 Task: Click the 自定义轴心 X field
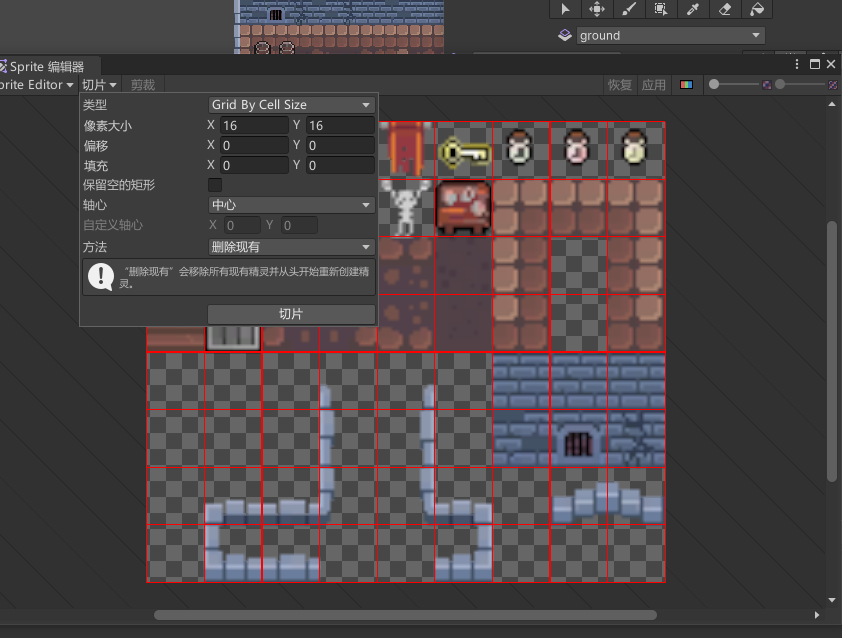[242, 225]
